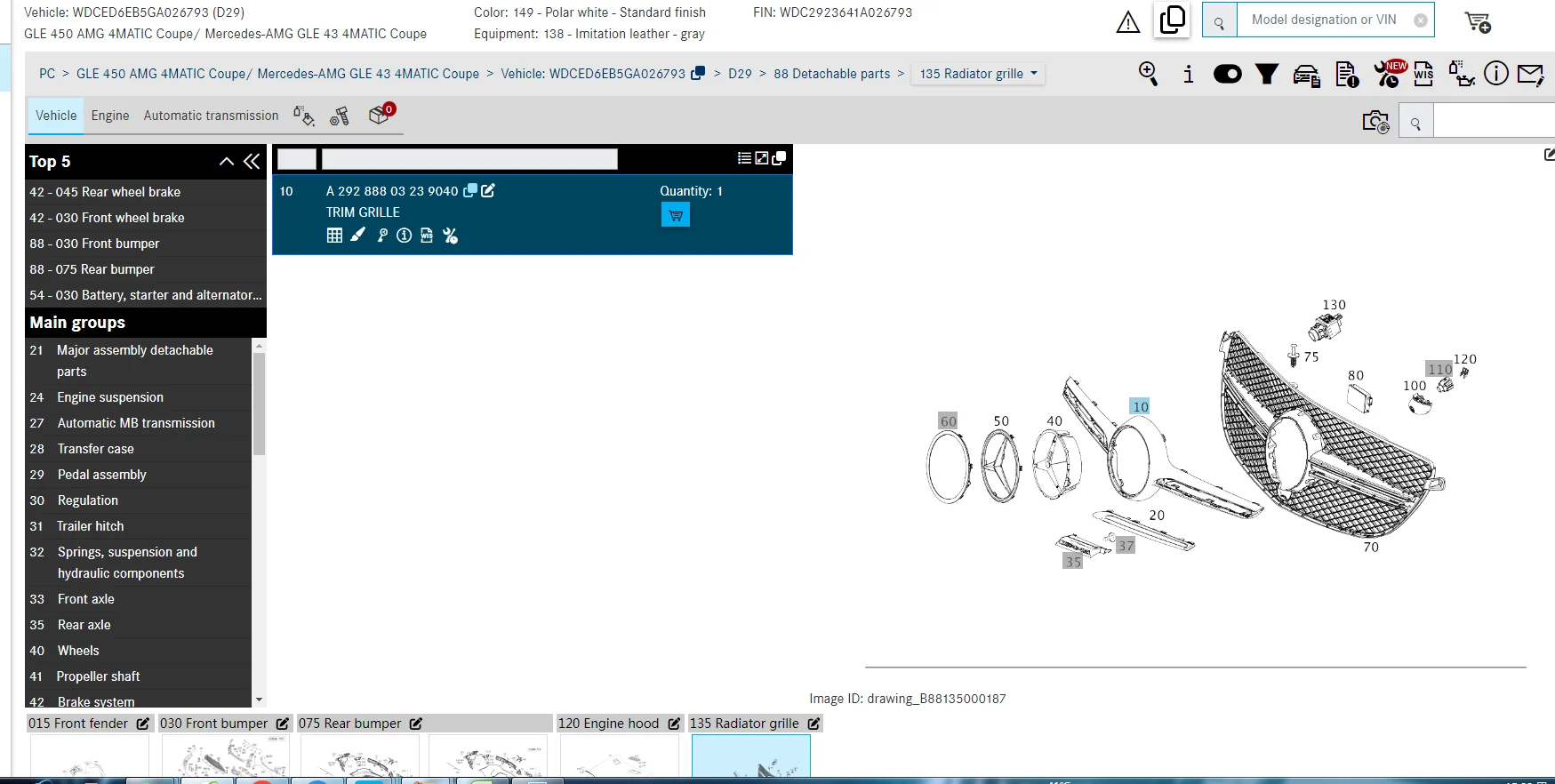Click the copy documents icon in header
Screen dimensions: 1555x784
point(1172,20)
